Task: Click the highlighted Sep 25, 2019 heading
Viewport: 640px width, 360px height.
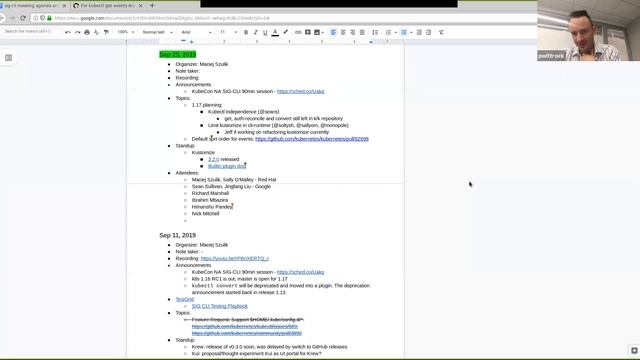Action: 178,54
